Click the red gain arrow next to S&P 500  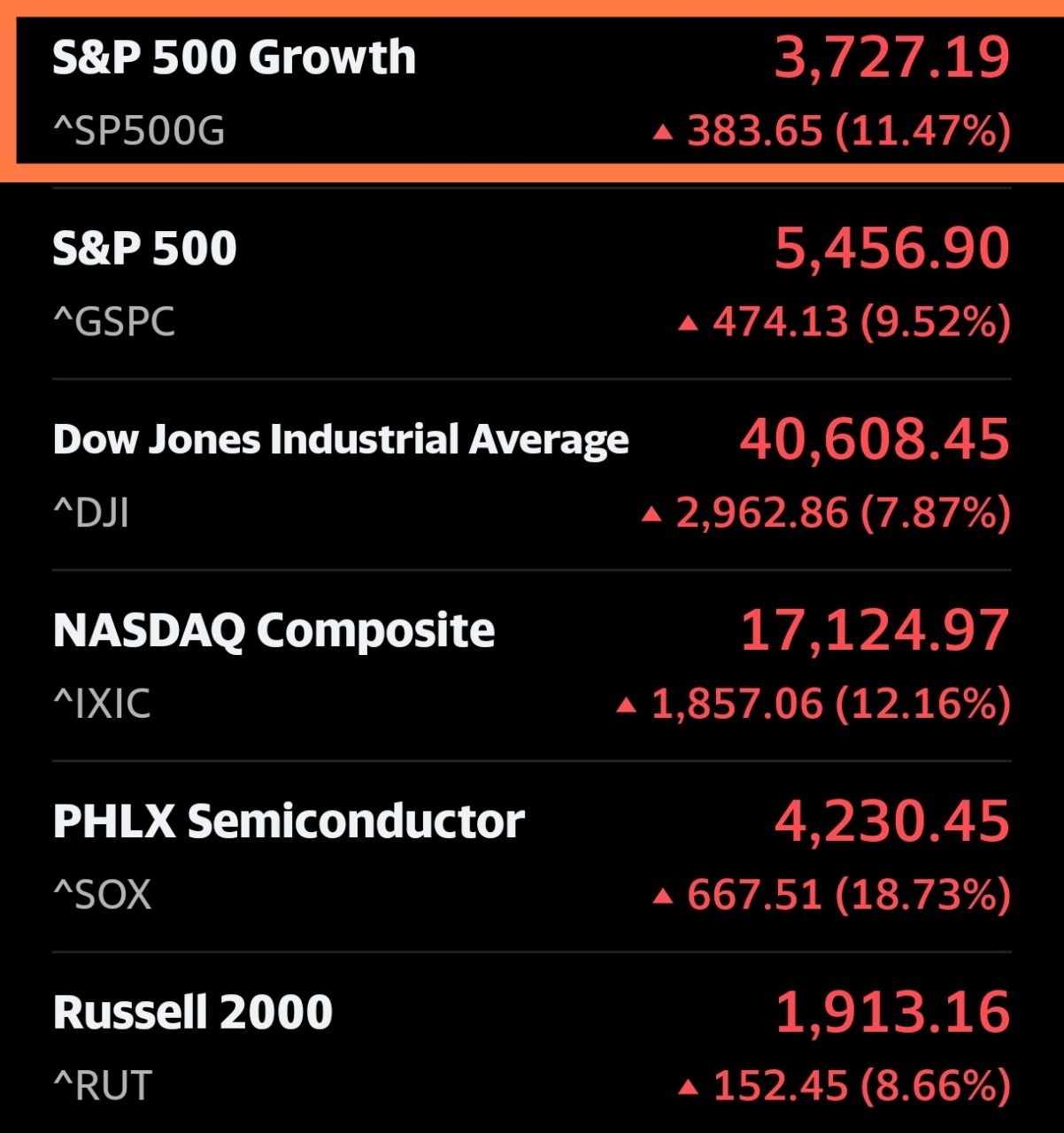tap(690, 320)
